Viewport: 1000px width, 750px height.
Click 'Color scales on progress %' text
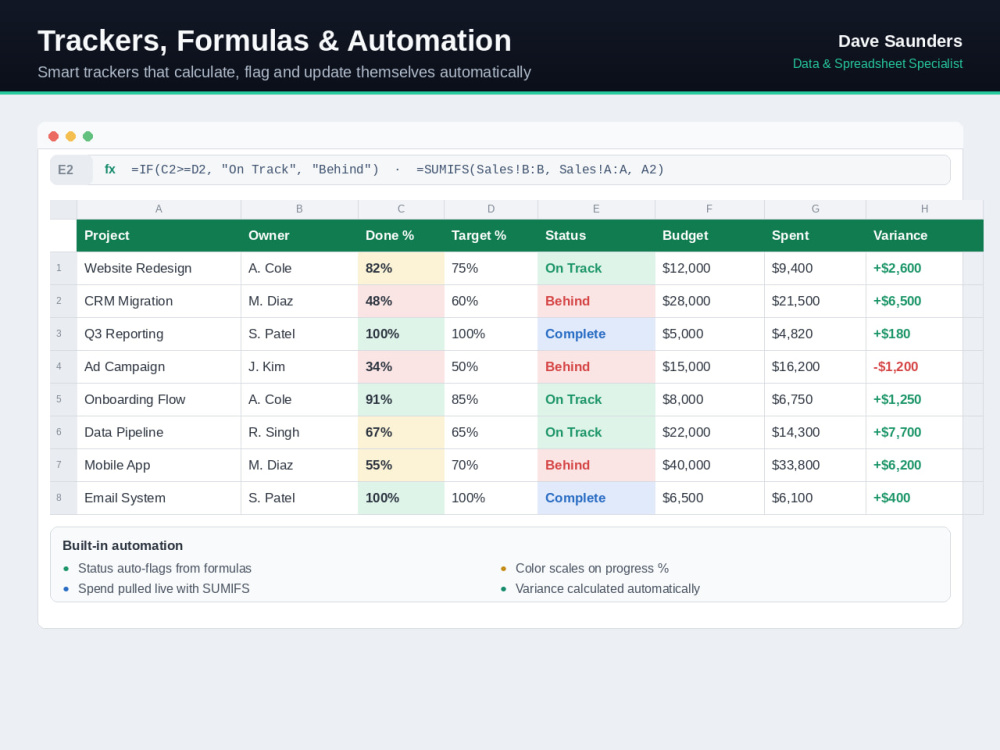point(592,568)
